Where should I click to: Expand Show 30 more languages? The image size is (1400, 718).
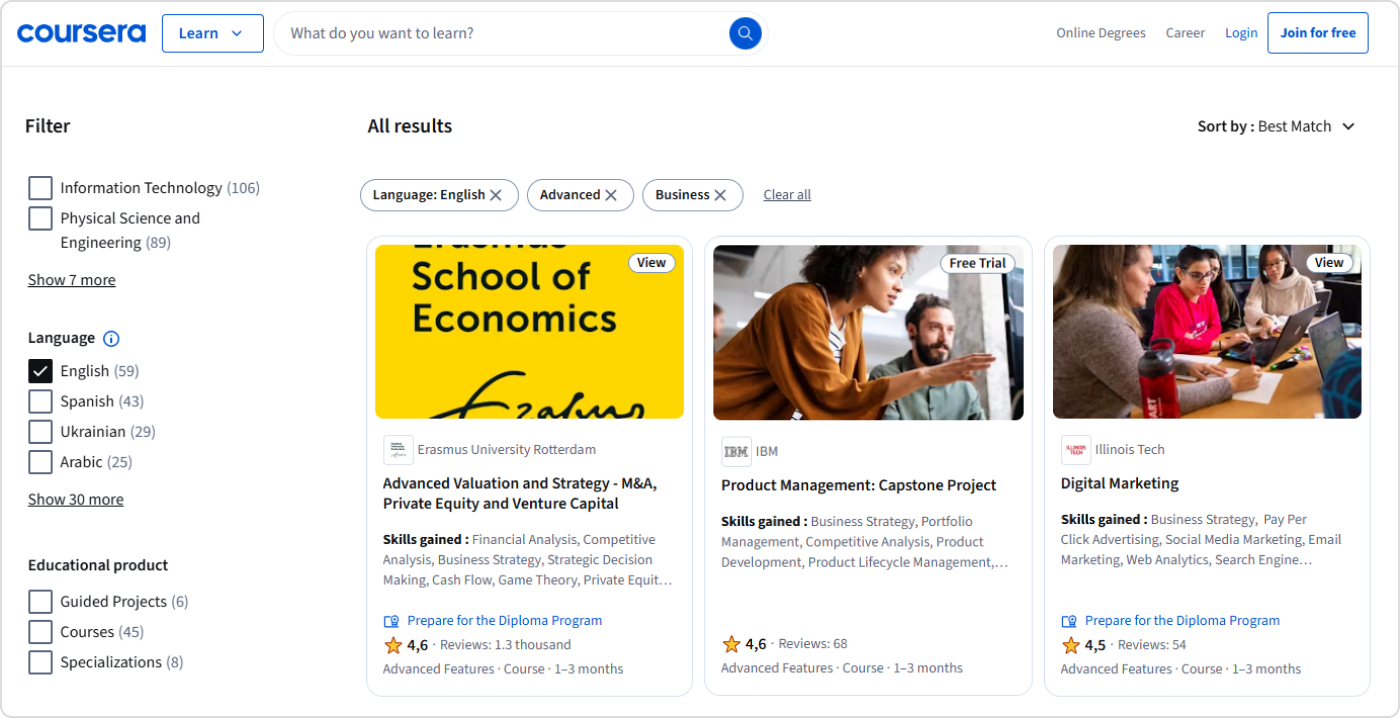coord(75,499)
